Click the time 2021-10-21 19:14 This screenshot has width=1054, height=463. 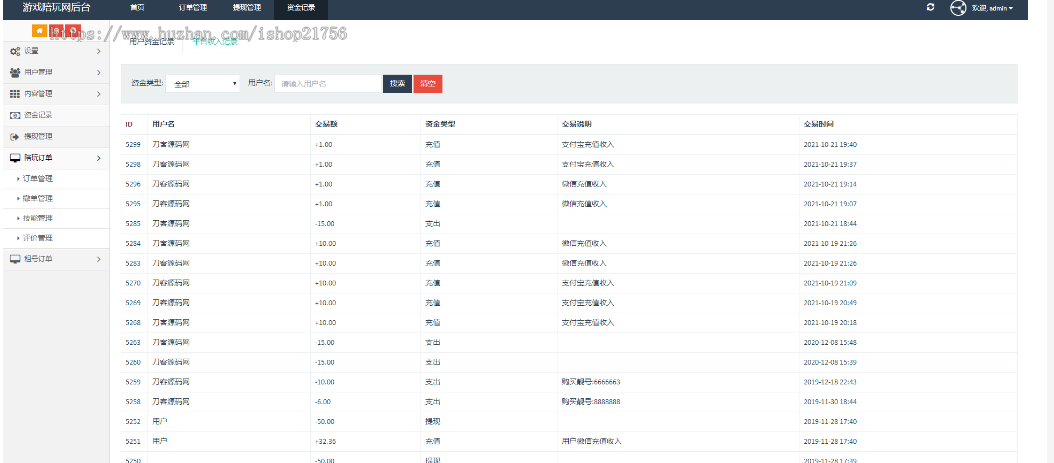coord(830,184)
